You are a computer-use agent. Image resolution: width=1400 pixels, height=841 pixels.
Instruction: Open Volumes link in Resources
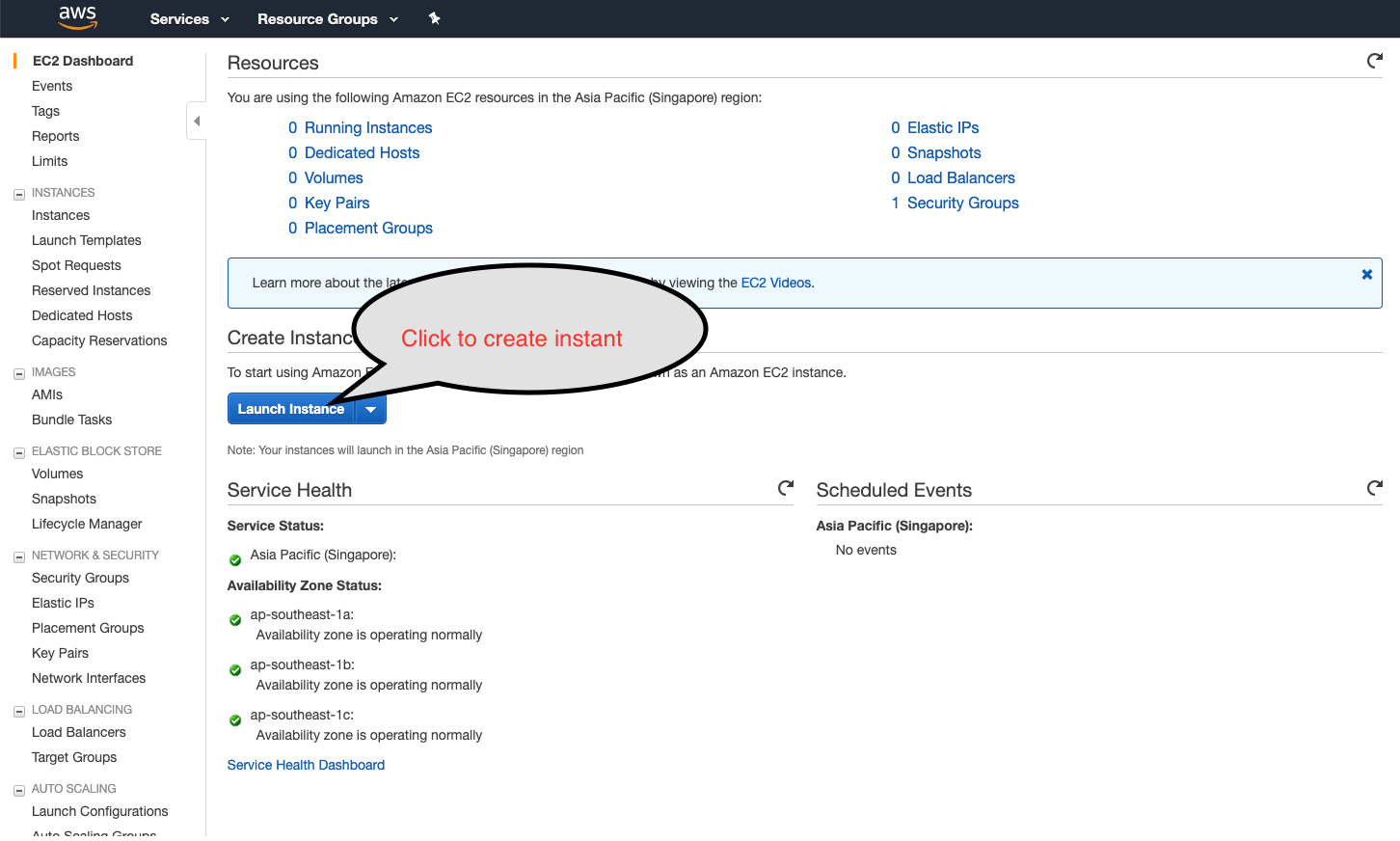click(334, 177)
